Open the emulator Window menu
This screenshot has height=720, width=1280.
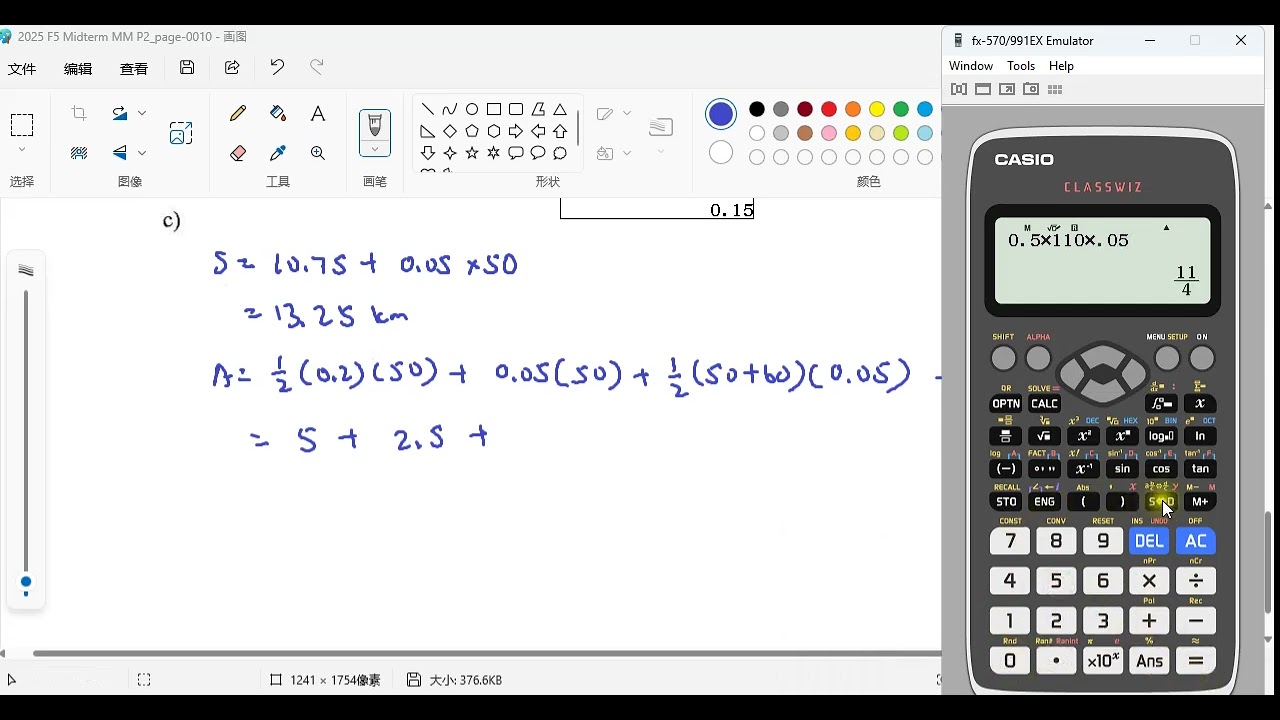(971, 66)
